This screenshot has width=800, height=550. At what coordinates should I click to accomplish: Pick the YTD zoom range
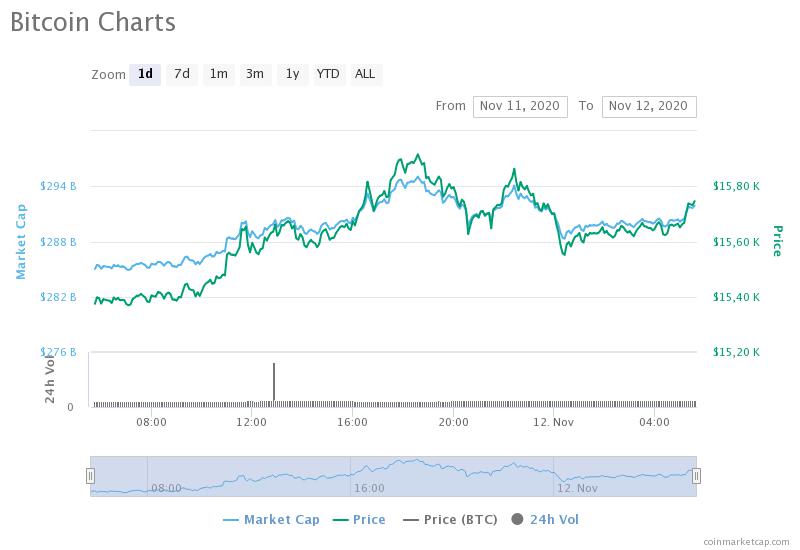(x=328, y=74)
